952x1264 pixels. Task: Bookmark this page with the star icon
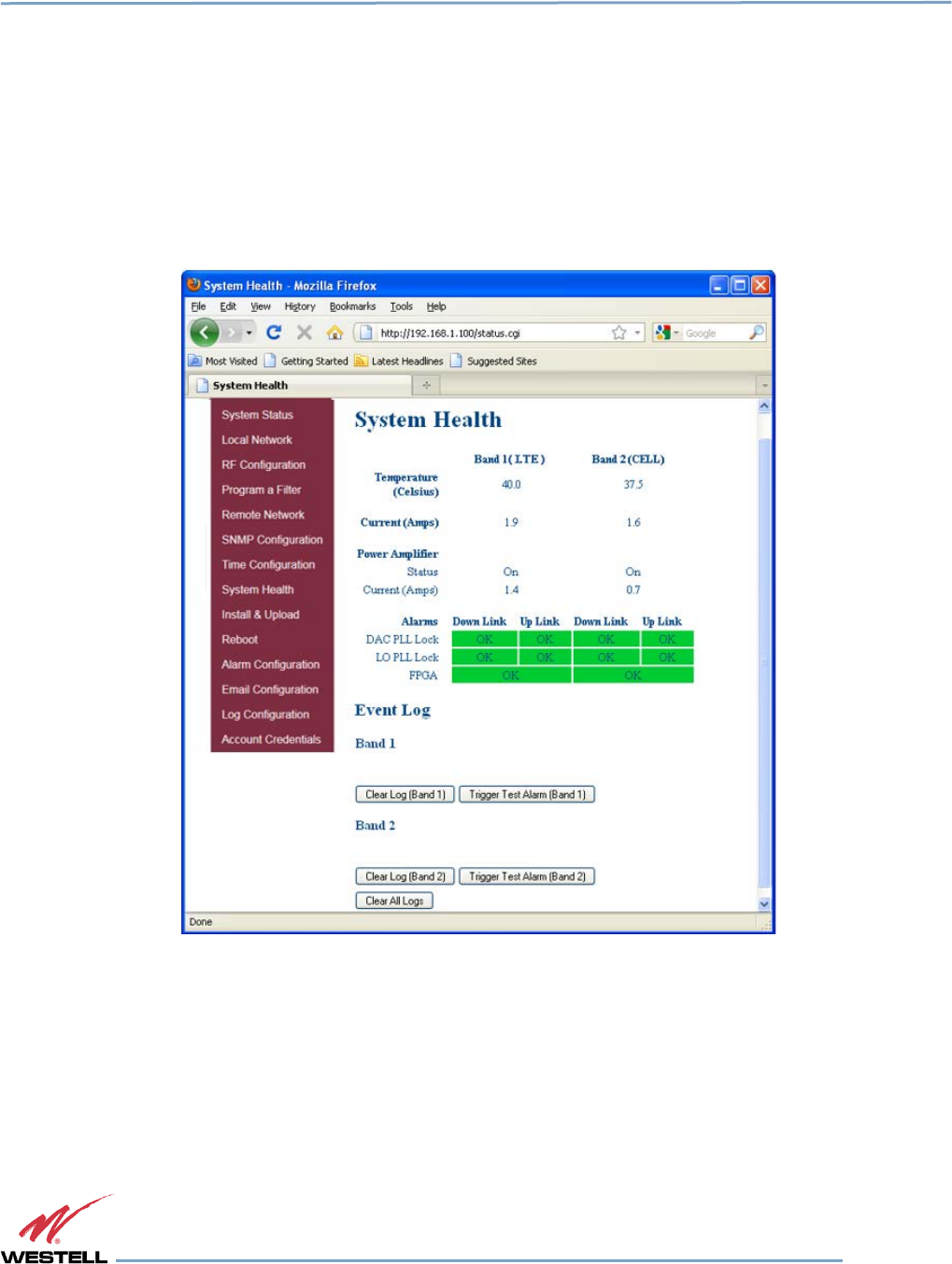[618, 333]
